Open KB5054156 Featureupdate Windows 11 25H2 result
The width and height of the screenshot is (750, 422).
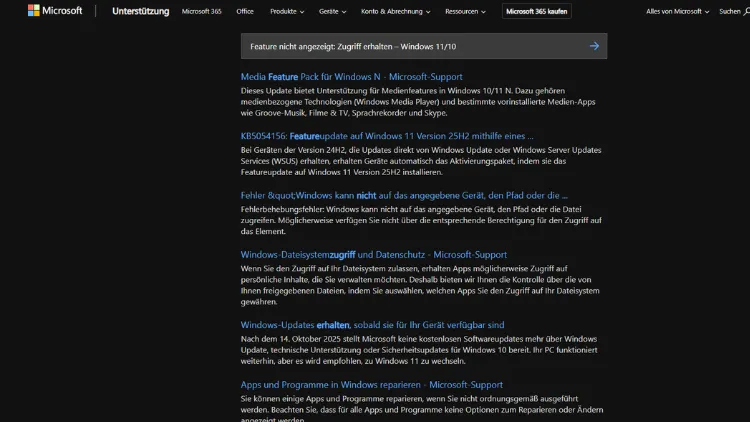click(387, 136)
